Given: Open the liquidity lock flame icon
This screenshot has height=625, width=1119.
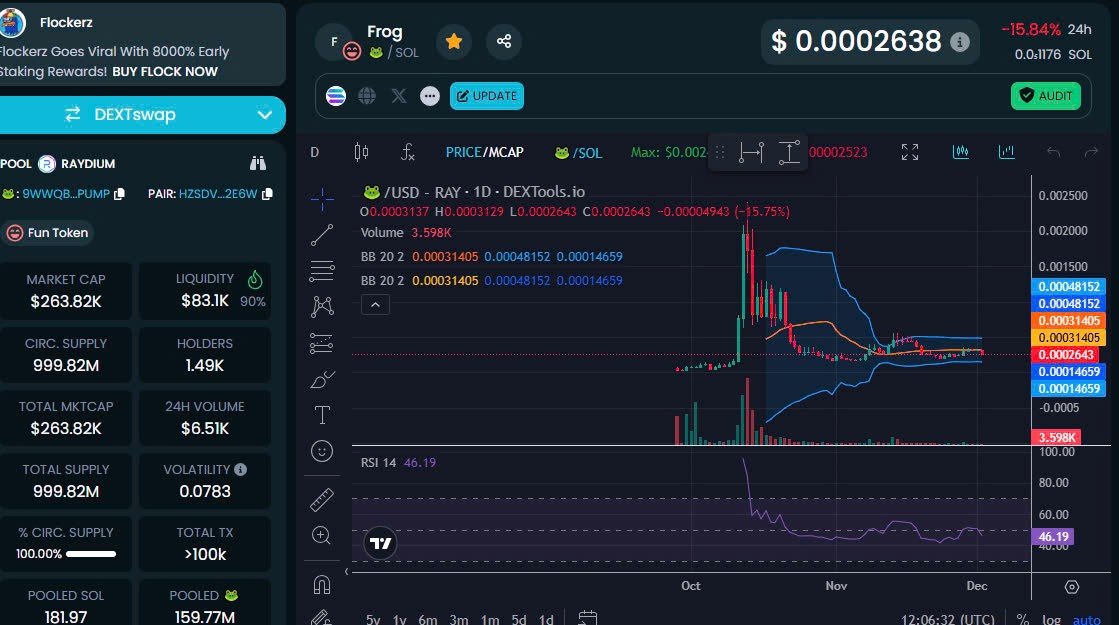Looking at the screenshot, I should 255,279.
